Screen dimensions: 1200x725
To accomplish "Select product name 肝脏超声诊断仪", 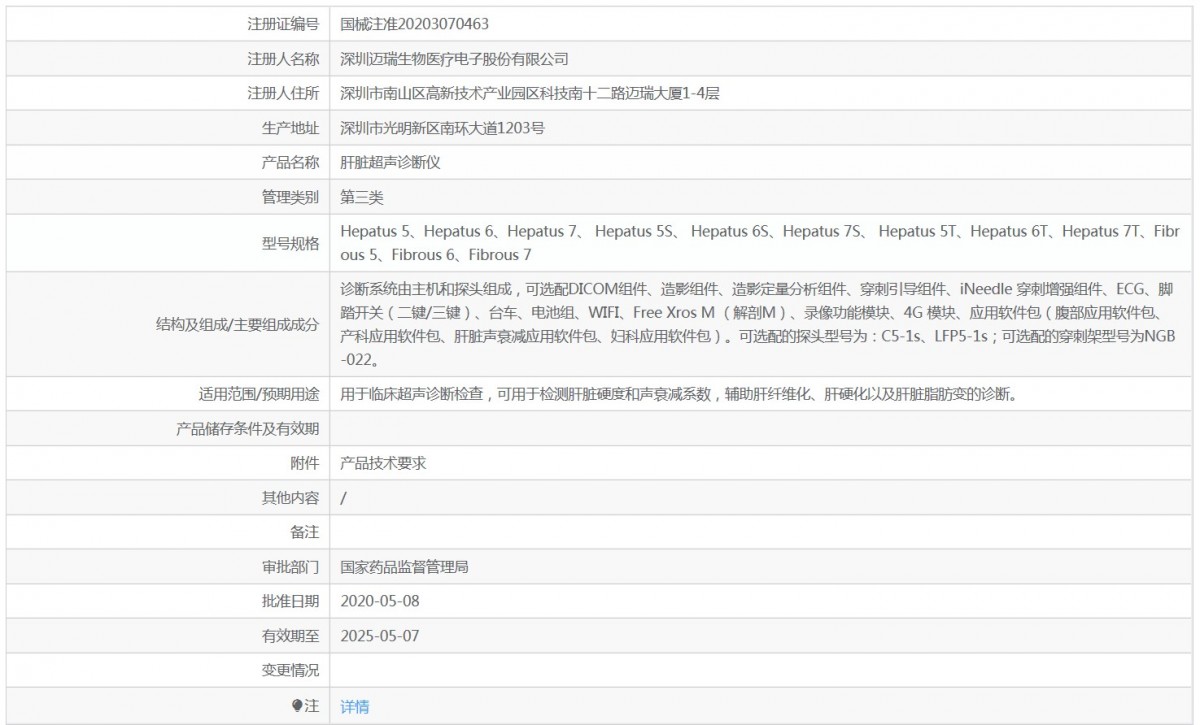I will pos(391,162).
